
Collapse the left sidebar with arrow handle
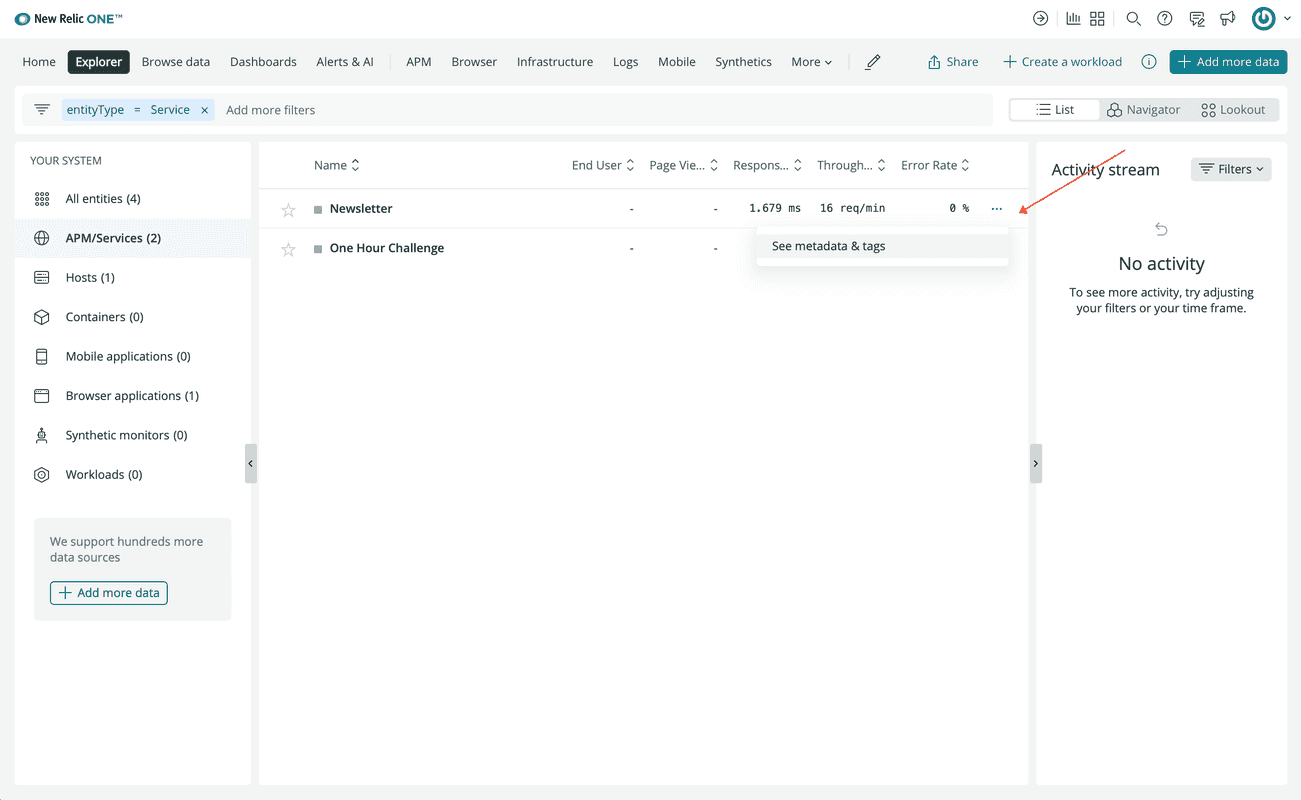tap(251, 464)
